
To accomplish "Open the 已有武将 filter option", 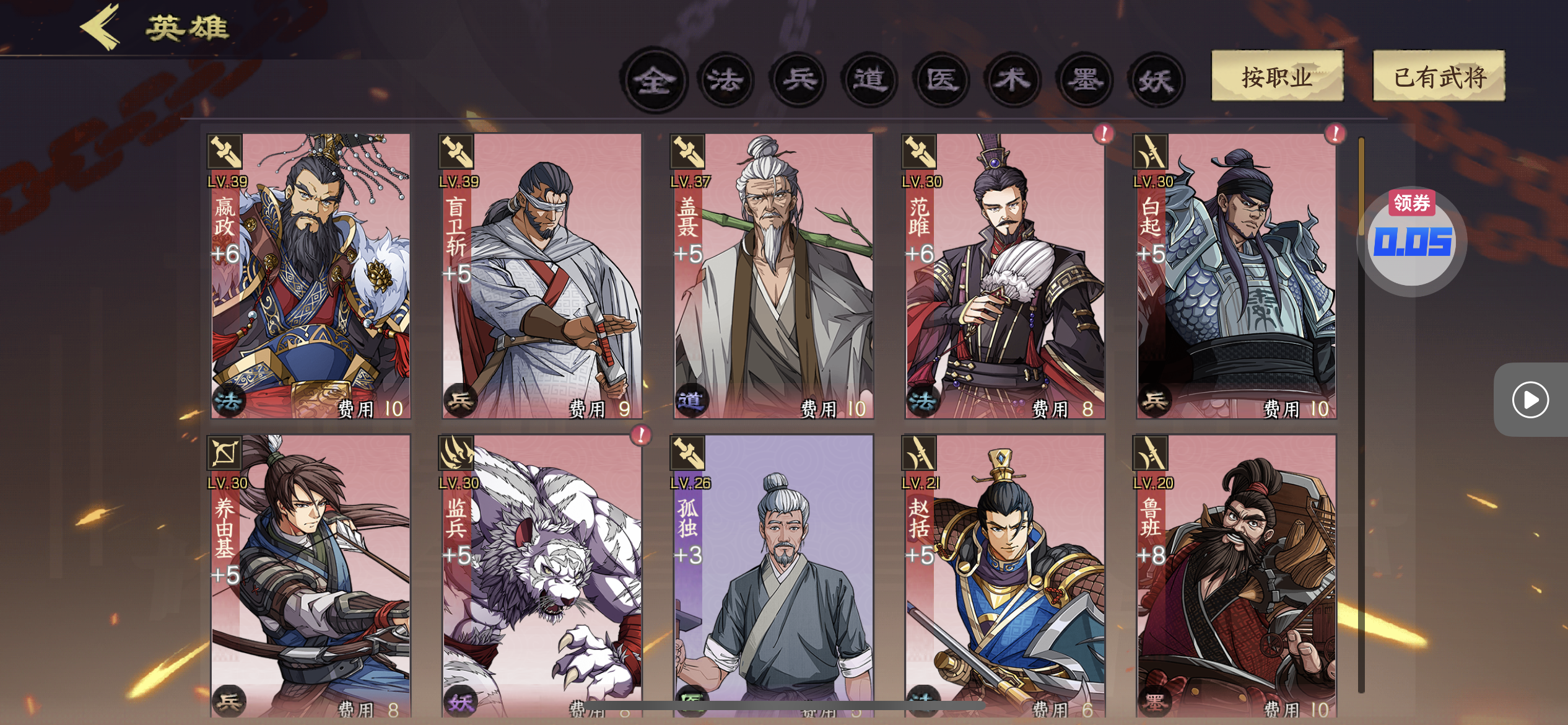I will pyautogui.click(x=1439, y=76).
